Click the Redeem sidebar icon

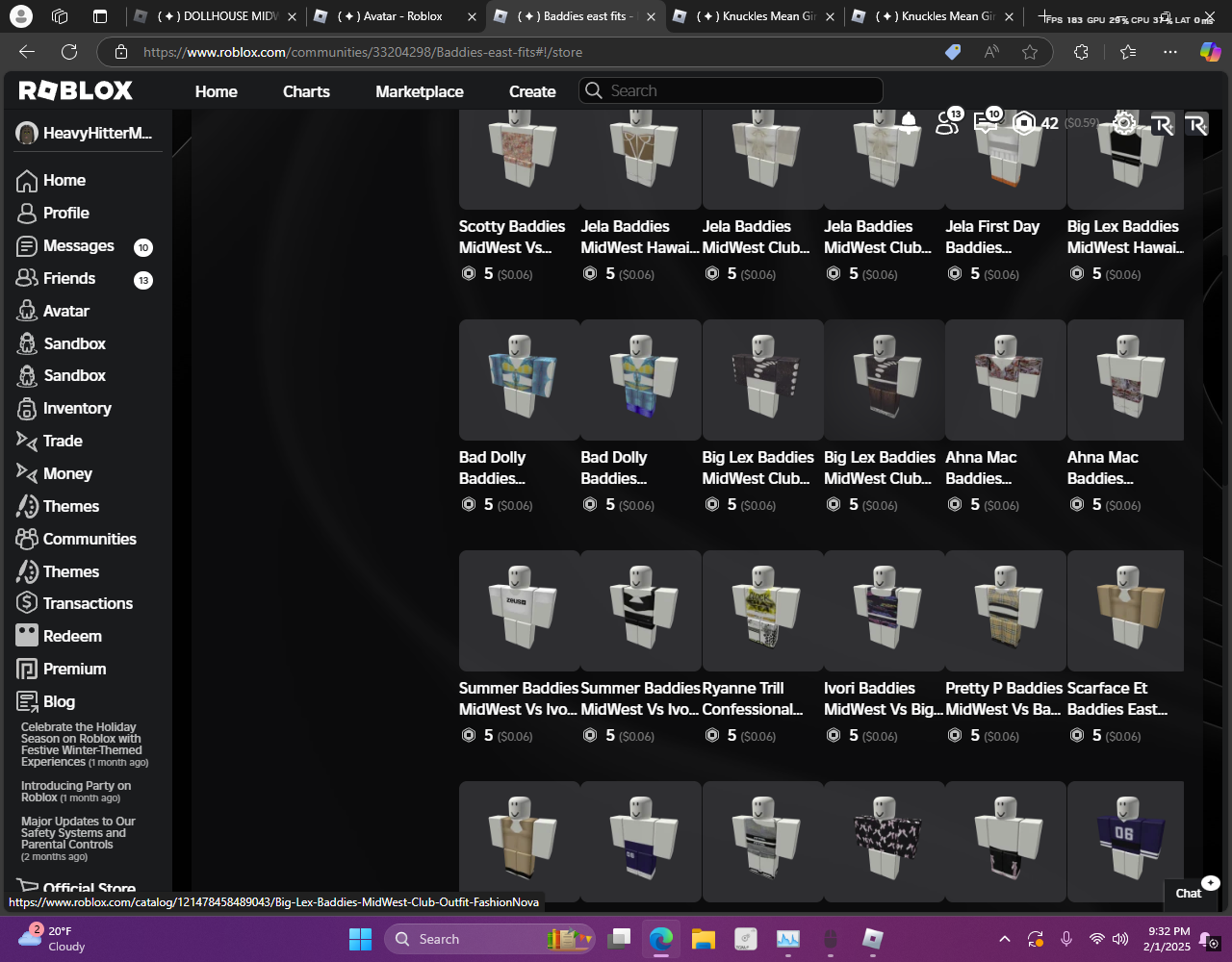(27, 636)
